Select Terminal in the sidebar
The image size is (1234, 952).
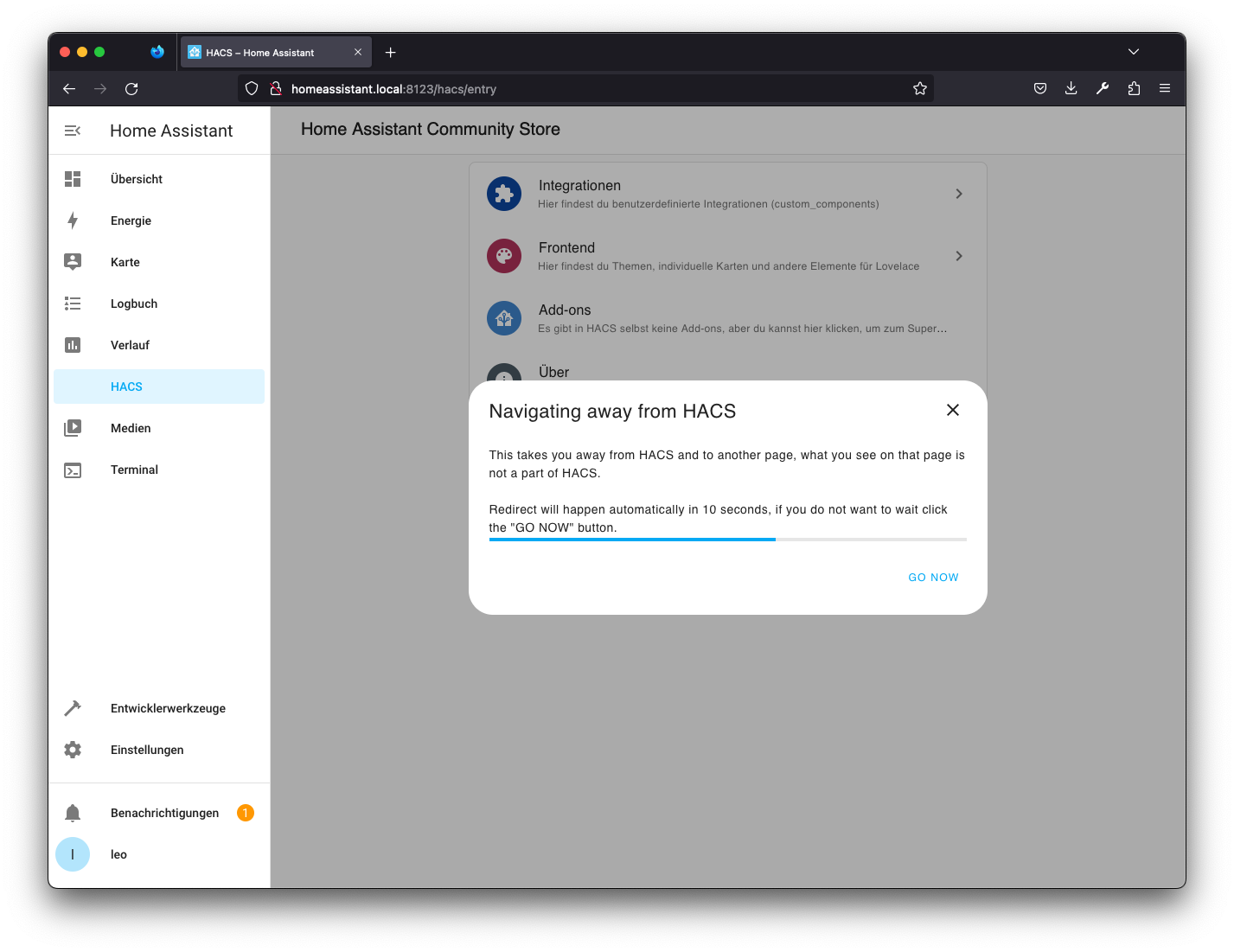(x=134, y=470)
